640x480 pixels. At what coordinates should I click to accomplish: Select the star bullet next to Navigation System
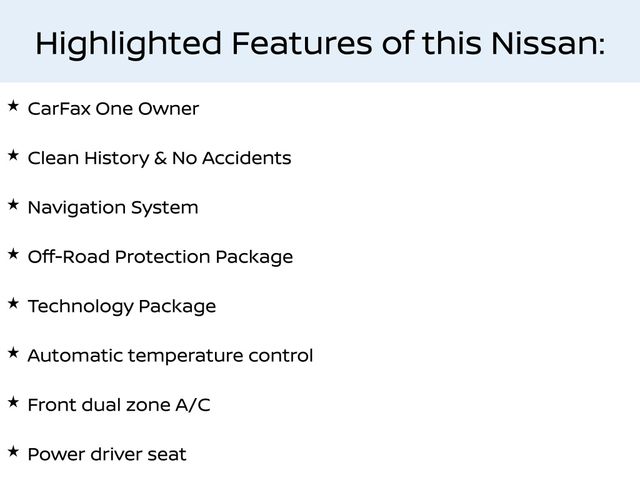[12, 204]
